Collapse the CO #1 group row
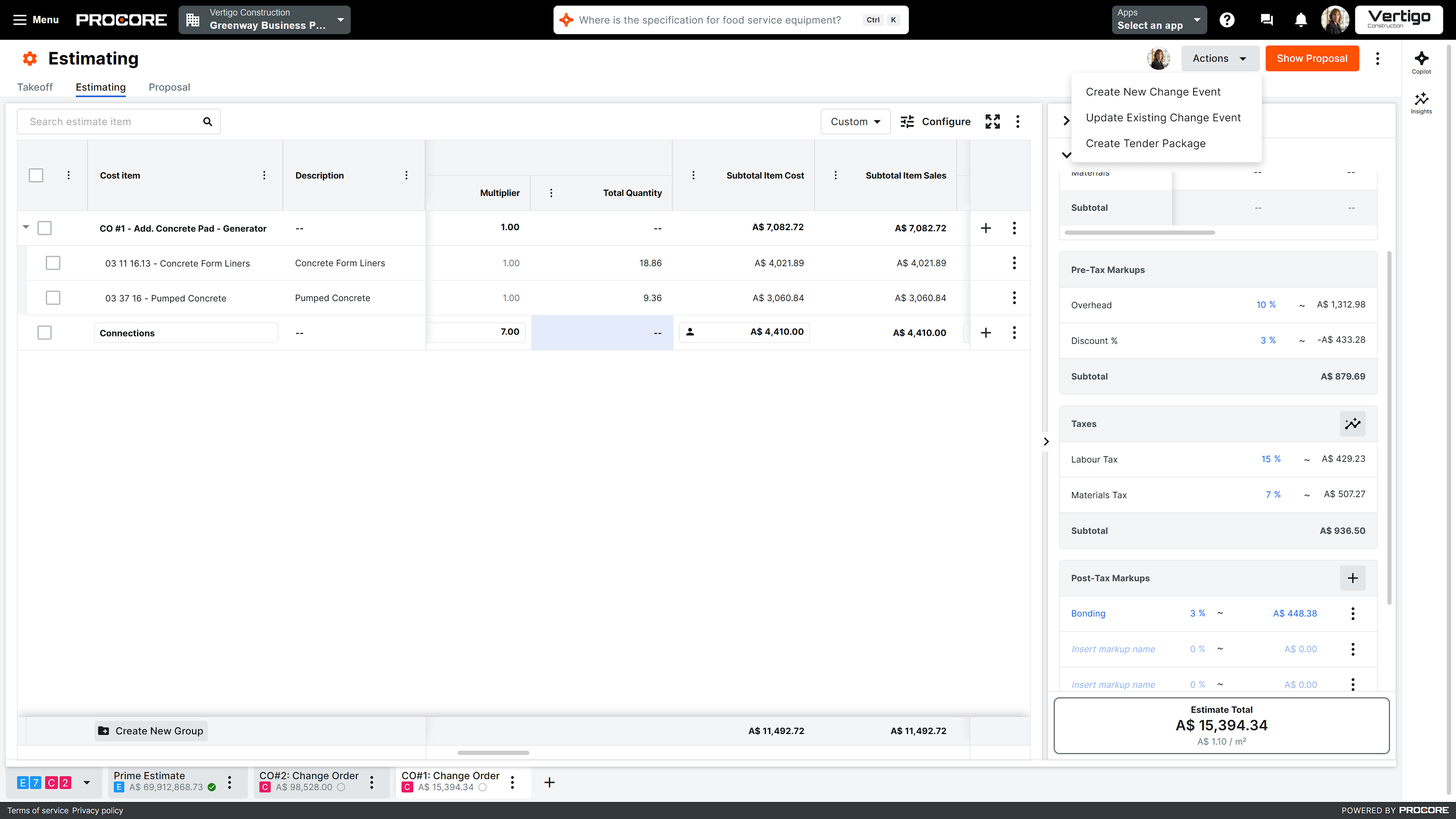 point(25,227)
